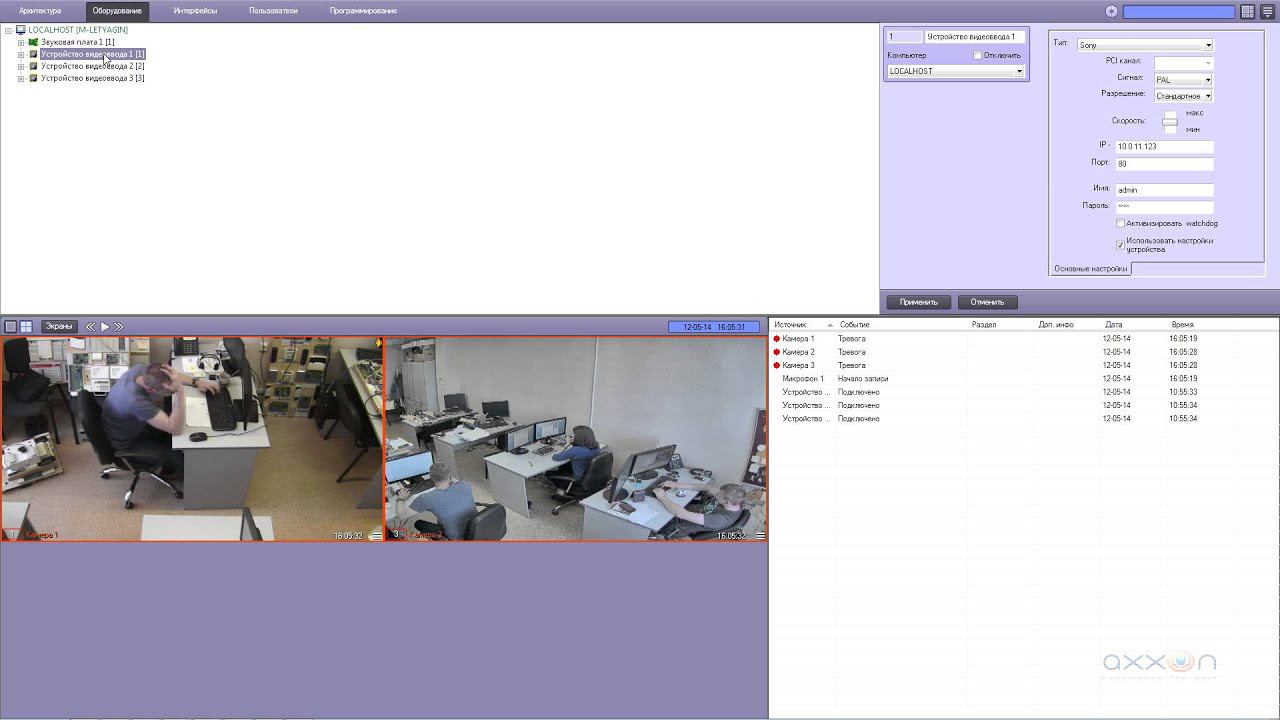Enable the Активизировать watchdog checkbox

[x=1121, y=223]
